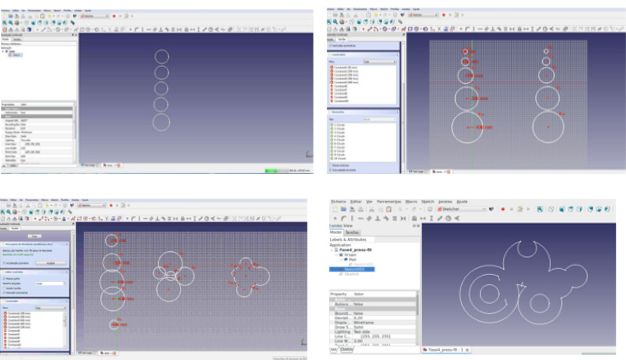Open Sketch menu in bottom-right window
Screen dimensions: 626x360
(x=428, y=202)
